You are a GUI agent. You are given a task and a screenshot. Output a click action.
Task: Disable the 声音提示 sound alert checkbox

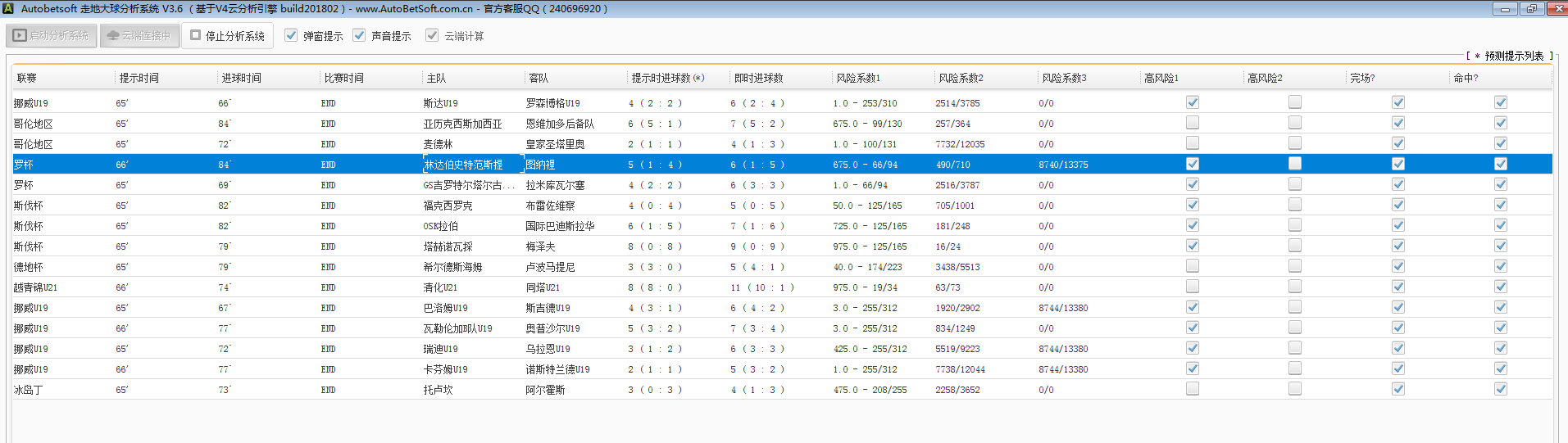click(x=359, y=36)
